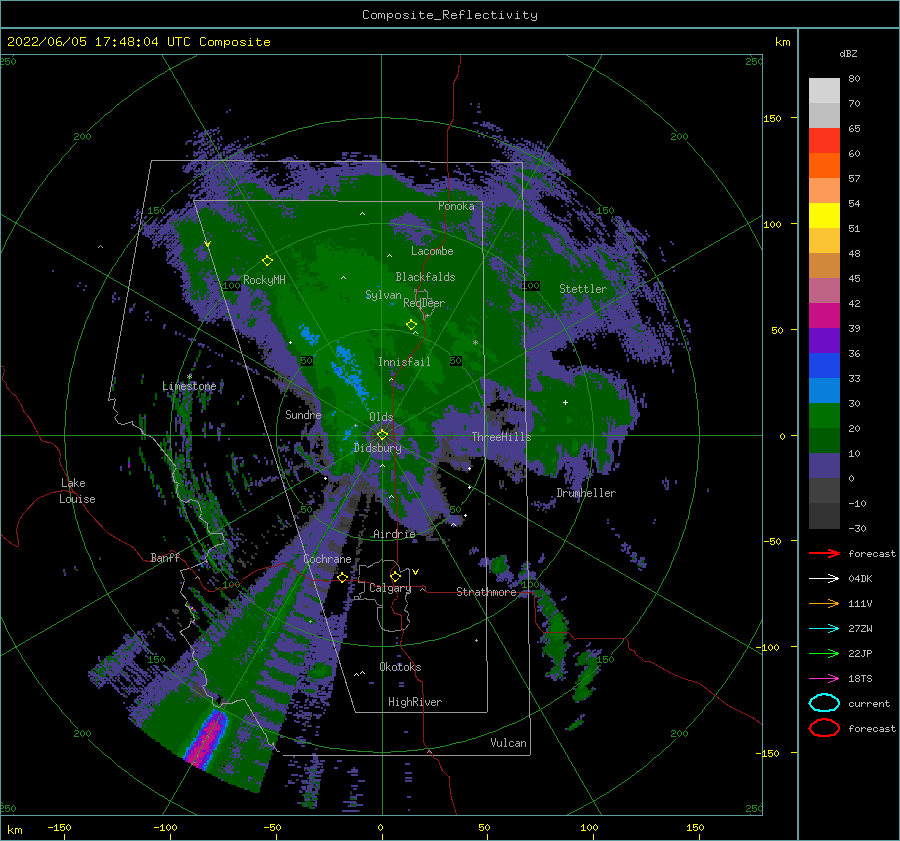
Task: Select the bright green swatch between 30 and 20
Action: pos(824,416)
